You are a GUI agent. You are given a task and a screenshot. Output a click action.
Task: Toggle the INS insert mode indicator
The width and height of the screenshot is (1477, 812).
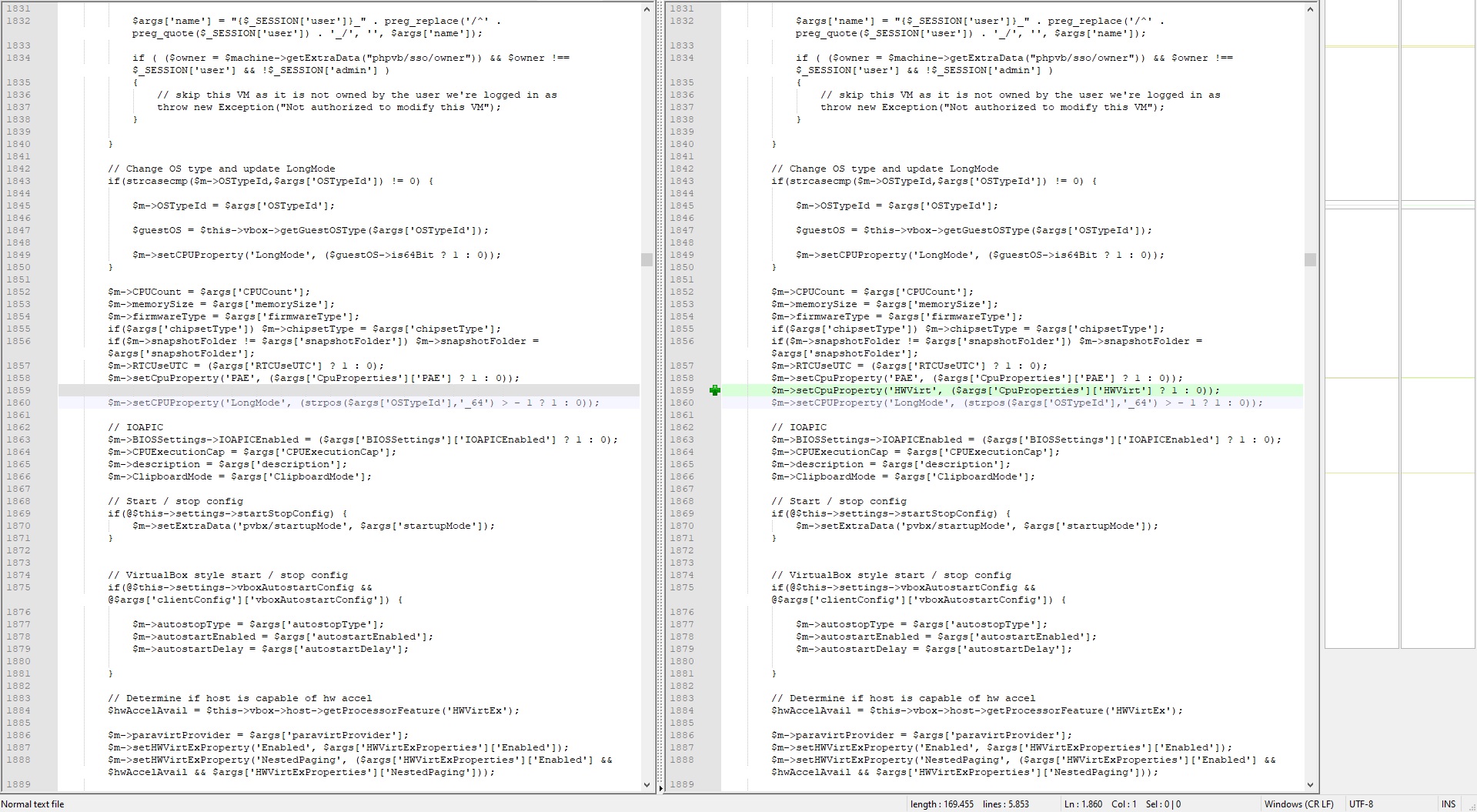1449,804
